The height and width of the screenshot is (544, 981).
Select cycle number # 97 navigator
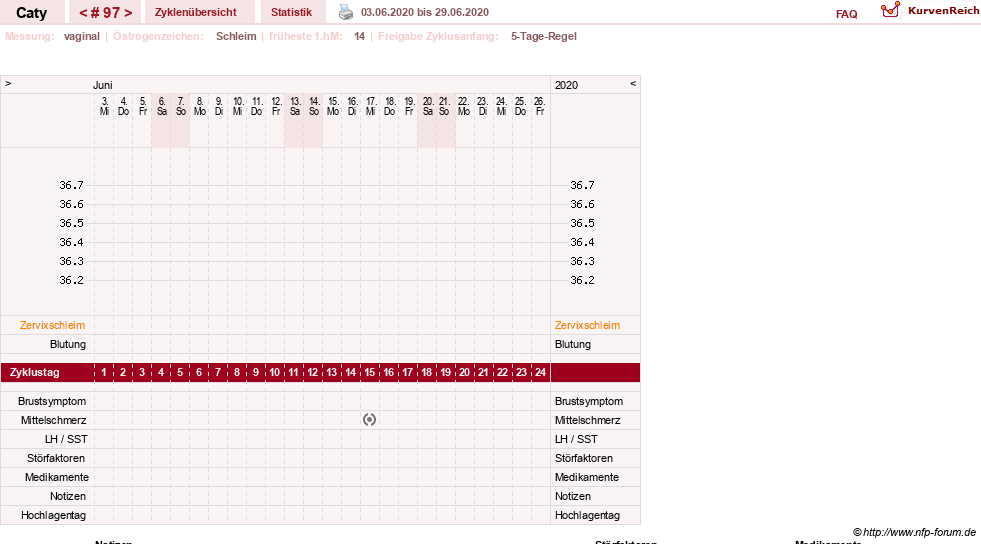tap(105, 13)
